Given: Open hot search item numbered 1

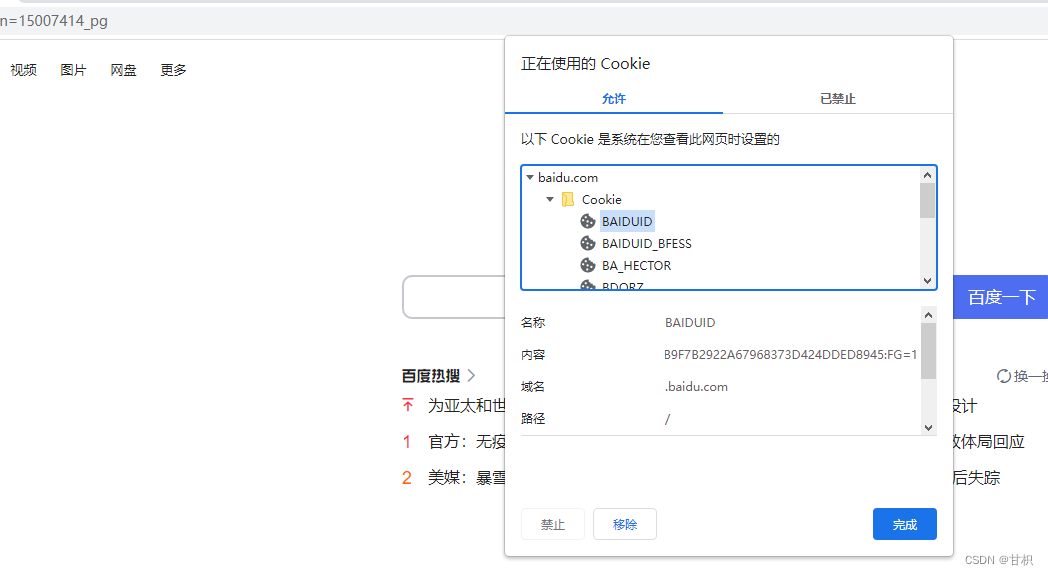Looking at the screenshot, I should click(x=467, y=441).
